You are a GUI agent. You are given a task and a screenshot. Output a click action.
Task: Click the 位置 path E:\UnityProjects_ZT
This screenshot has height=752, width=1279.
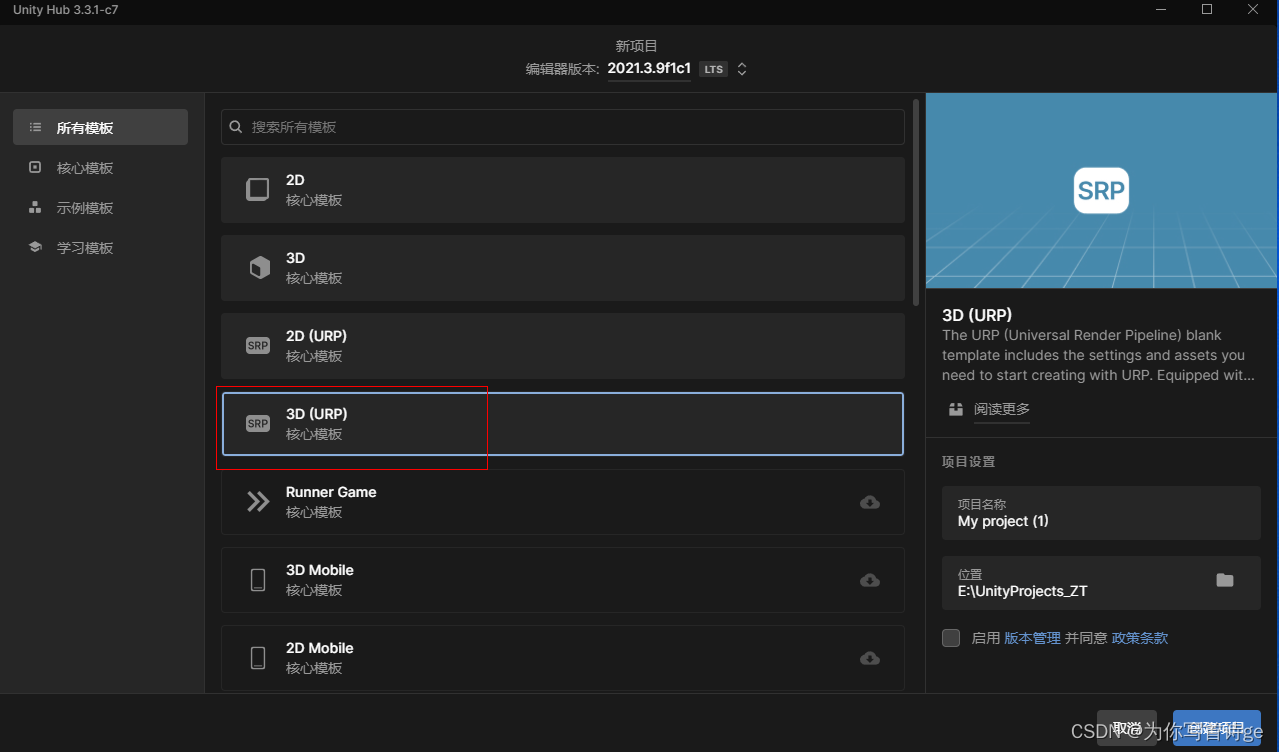tap(1023, 591)
